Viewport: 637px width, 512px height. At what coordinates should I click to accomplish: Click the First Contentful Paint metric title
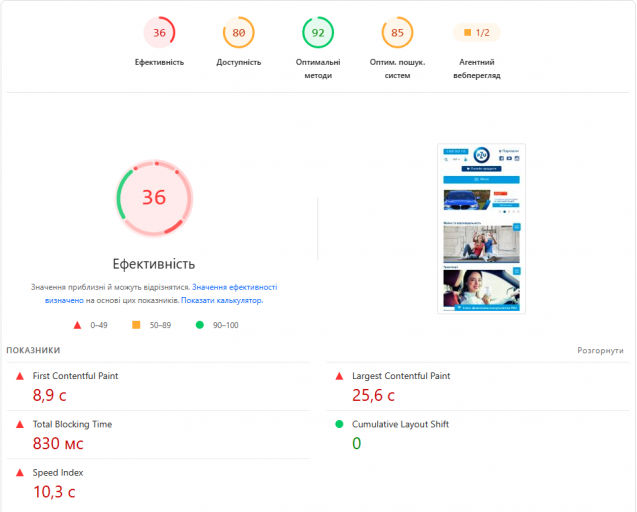pos(75,376)
